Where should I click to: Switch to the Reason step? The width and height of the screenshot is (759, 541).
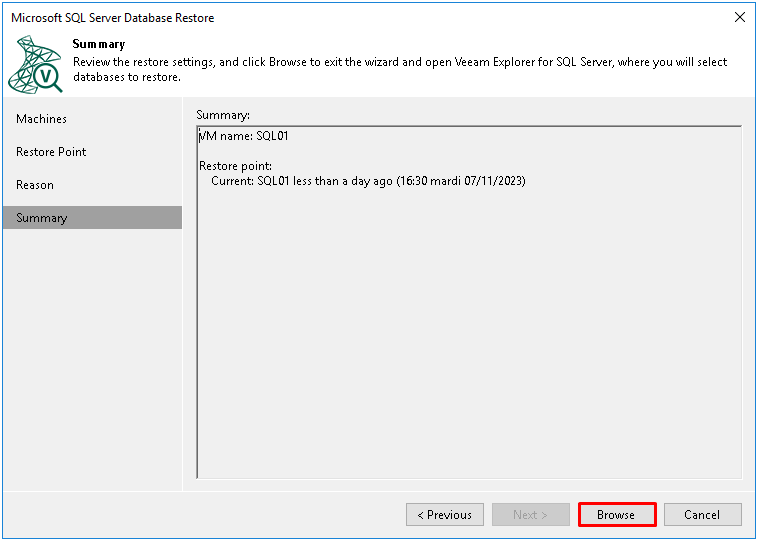coord(35,185)
